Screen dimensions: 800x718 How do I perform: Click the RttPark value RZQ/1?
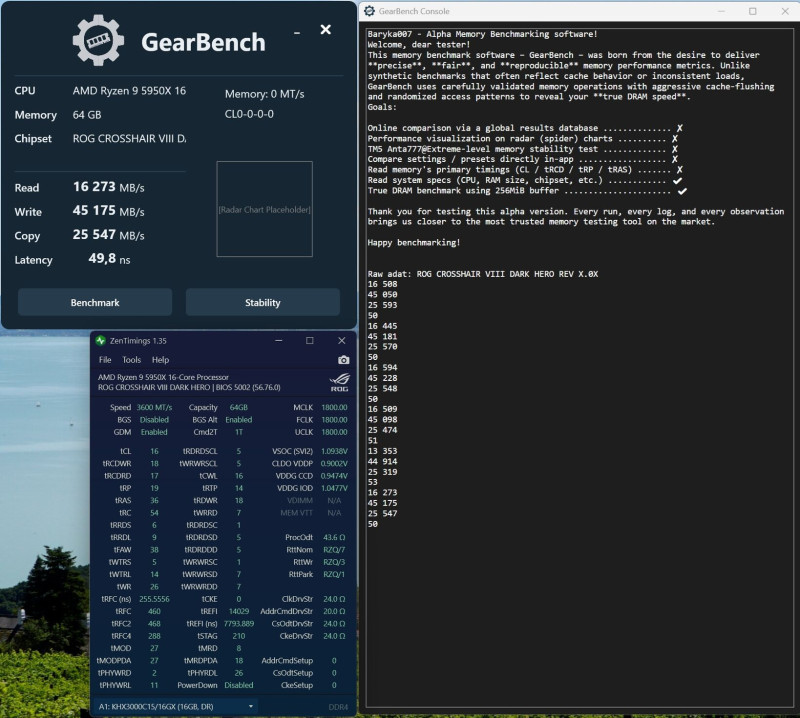click(x=334, y=574)
